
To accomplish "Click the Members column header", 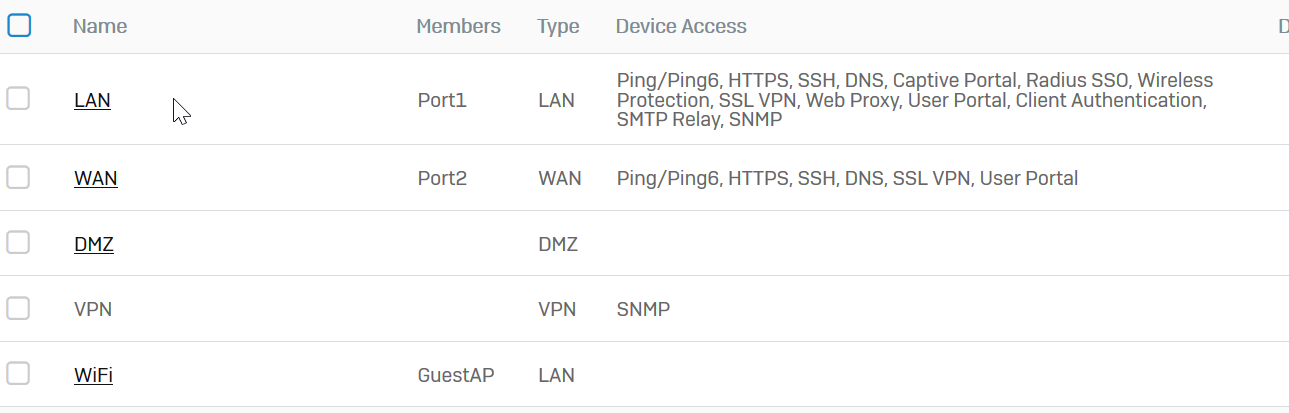I will click(x=458, y=27).
